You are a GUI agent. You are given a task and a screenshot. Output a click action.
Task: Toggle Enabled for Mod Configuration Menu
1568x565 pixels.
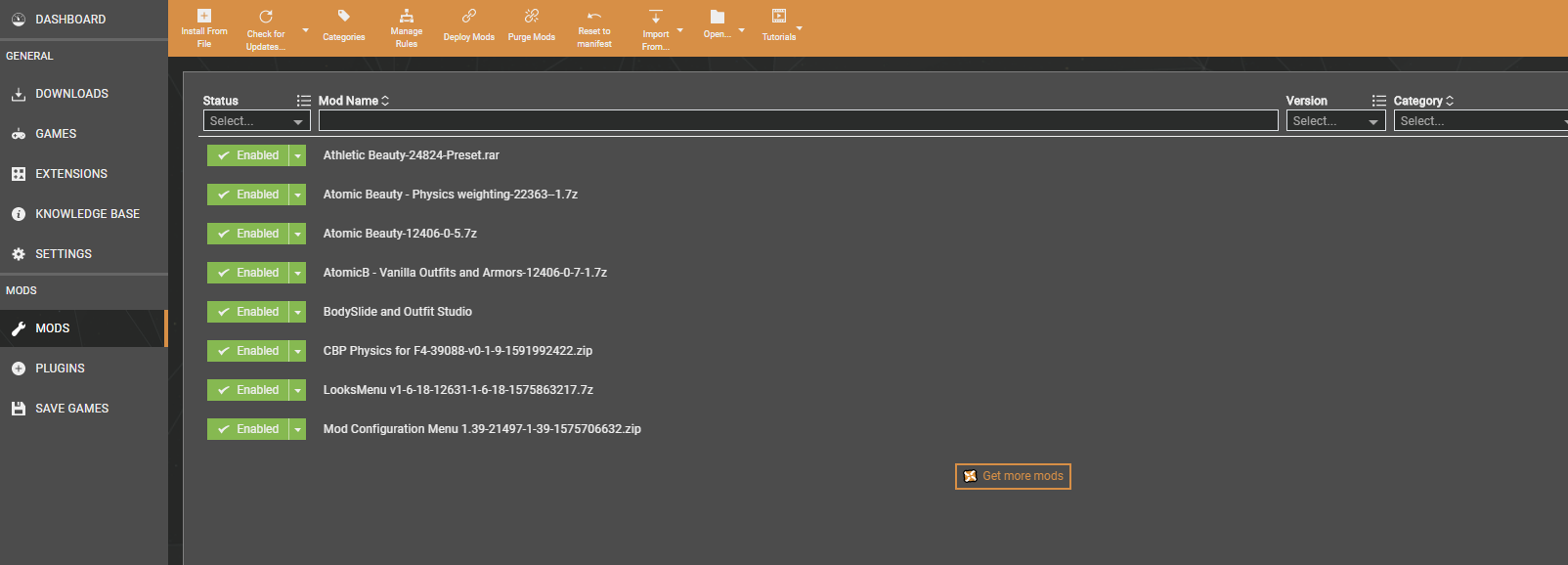point(248,429)
